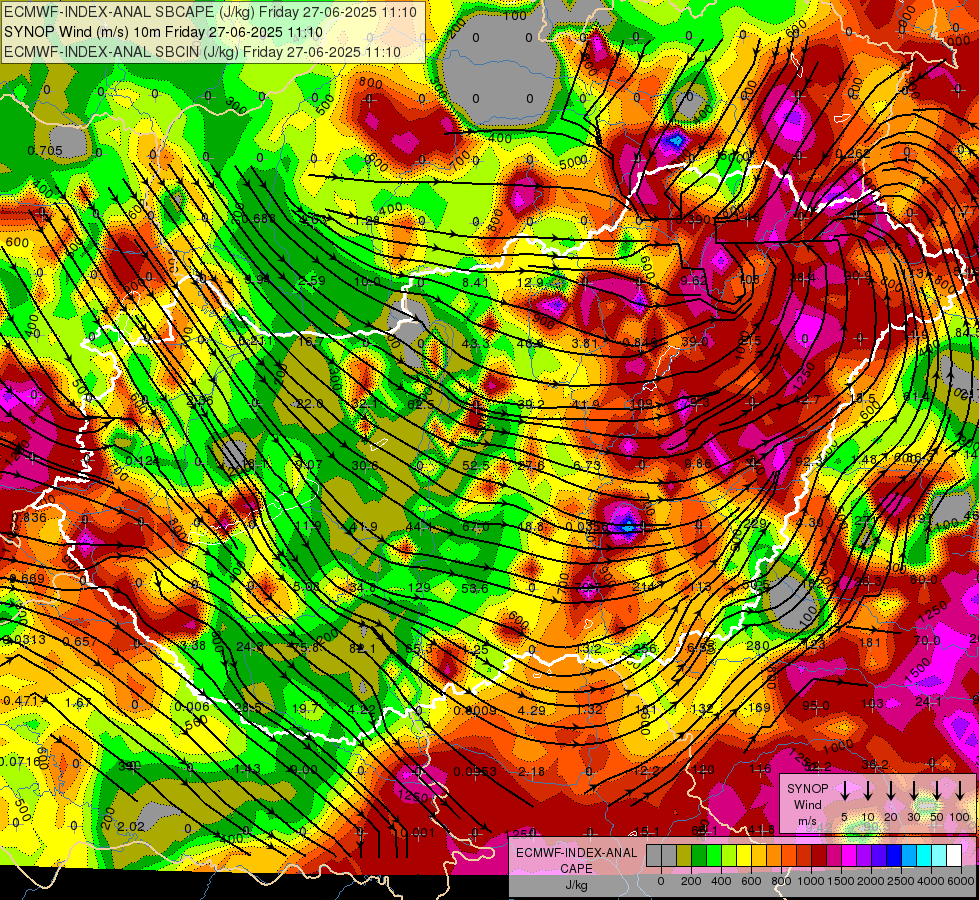Click the '2.02' value on the map

131,827
